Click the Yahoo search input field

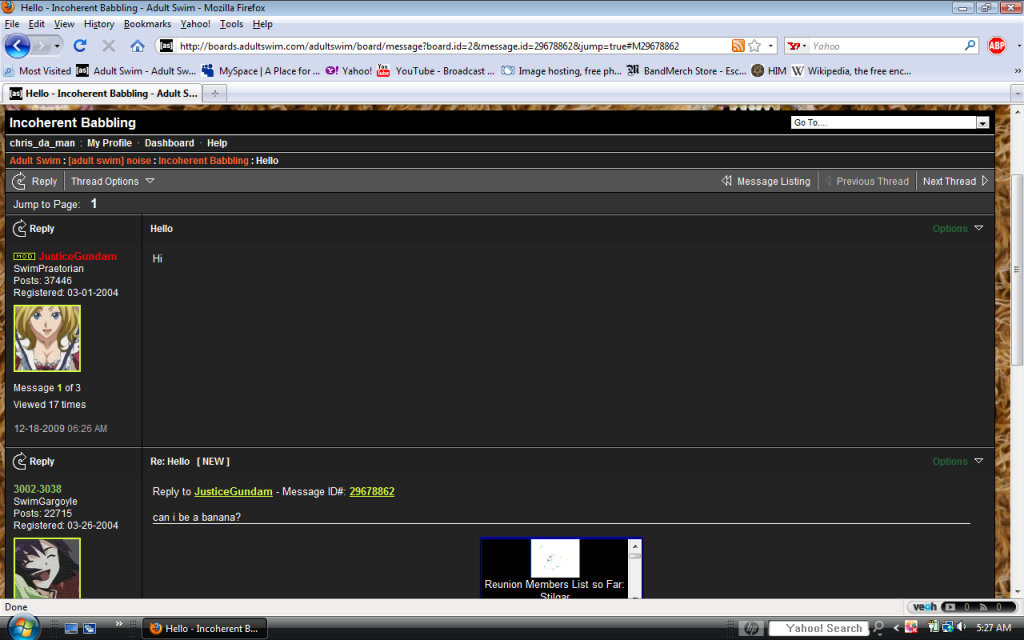[x=885, y=46]
